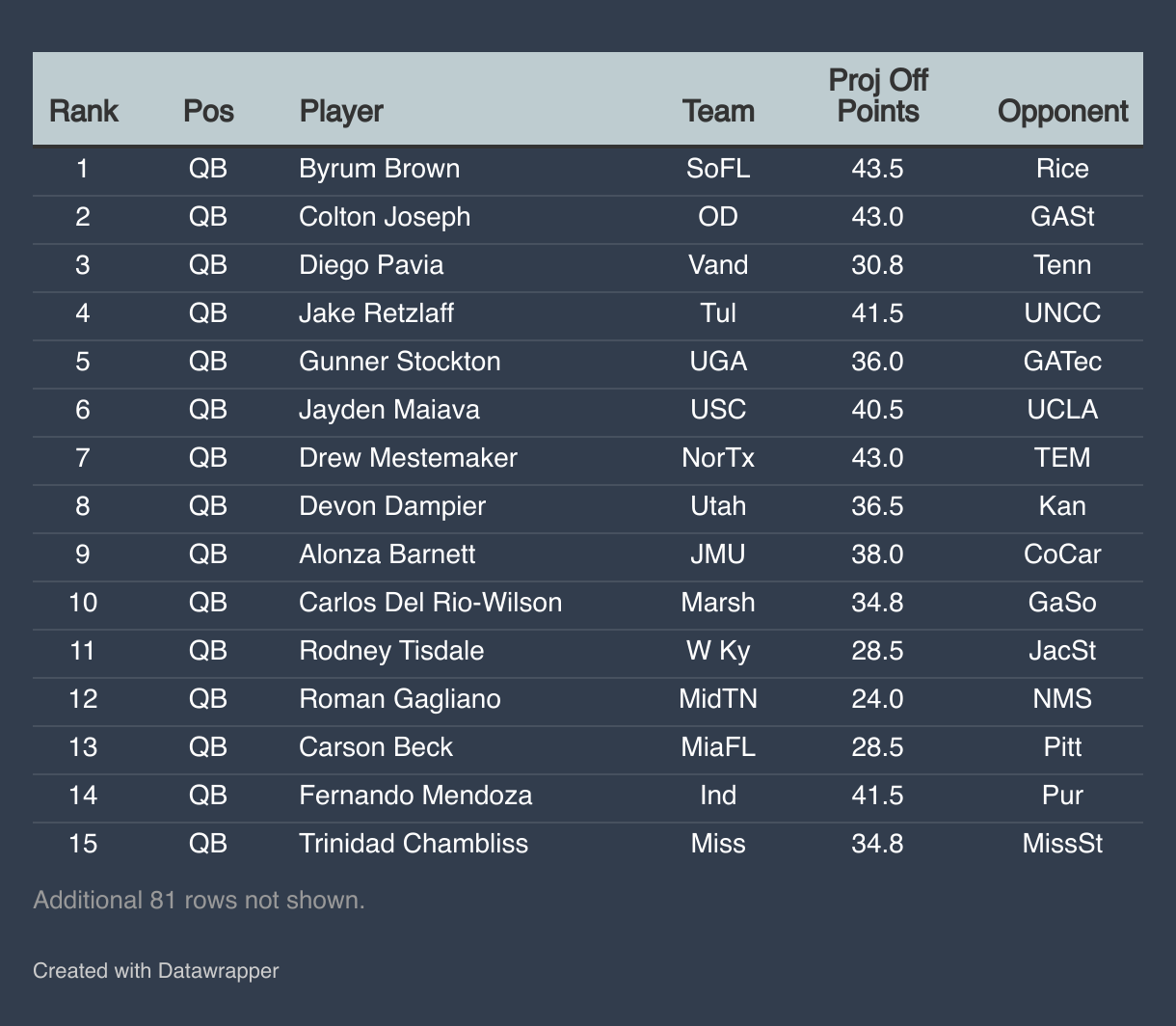Image resolution: width=1176 pixels, height=1026 pixels.
Task: Sort table by Team column
Action: [x=718, y=111]
